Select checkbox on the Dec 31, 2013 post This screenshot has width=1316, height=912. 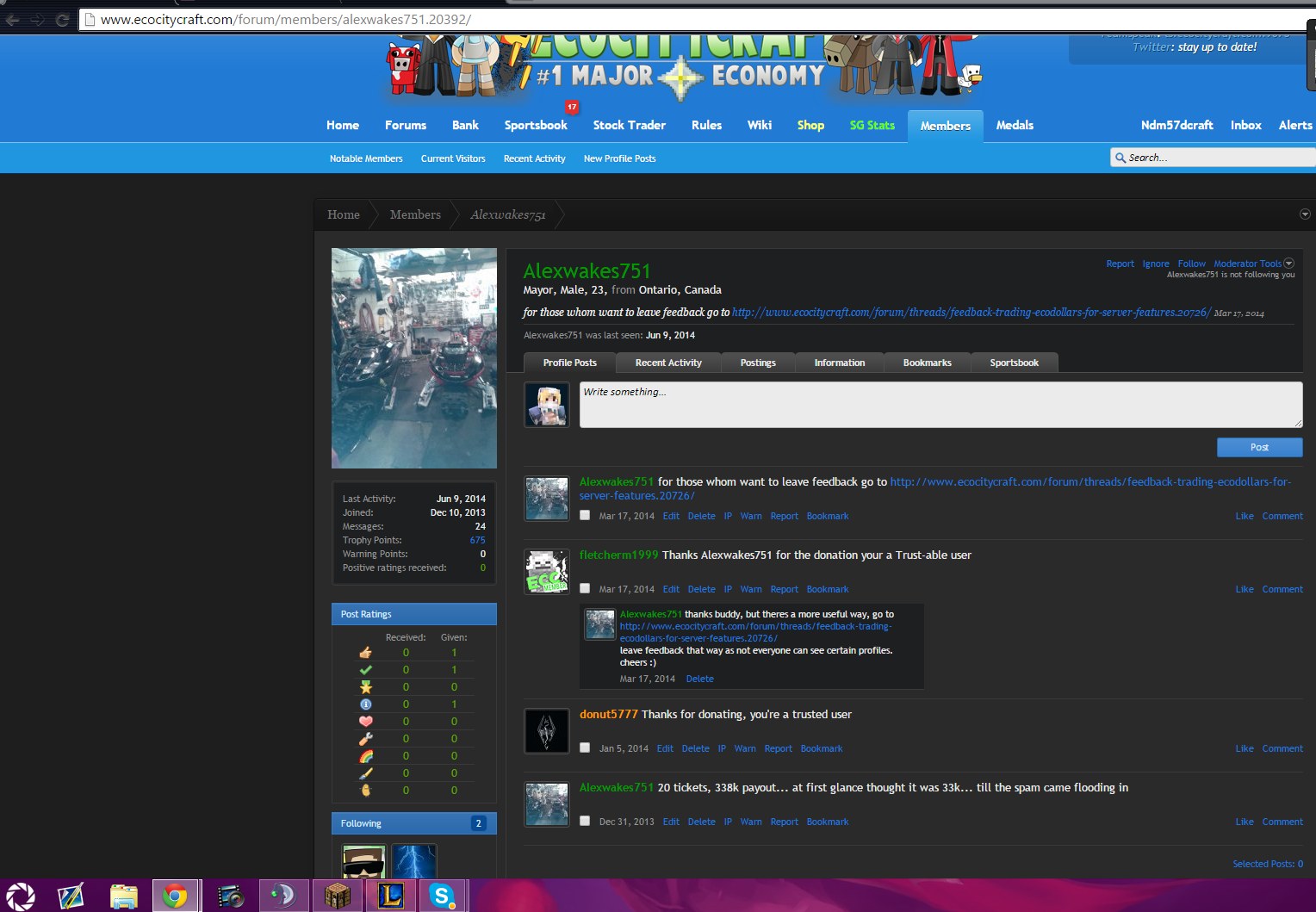click(585, 821)
